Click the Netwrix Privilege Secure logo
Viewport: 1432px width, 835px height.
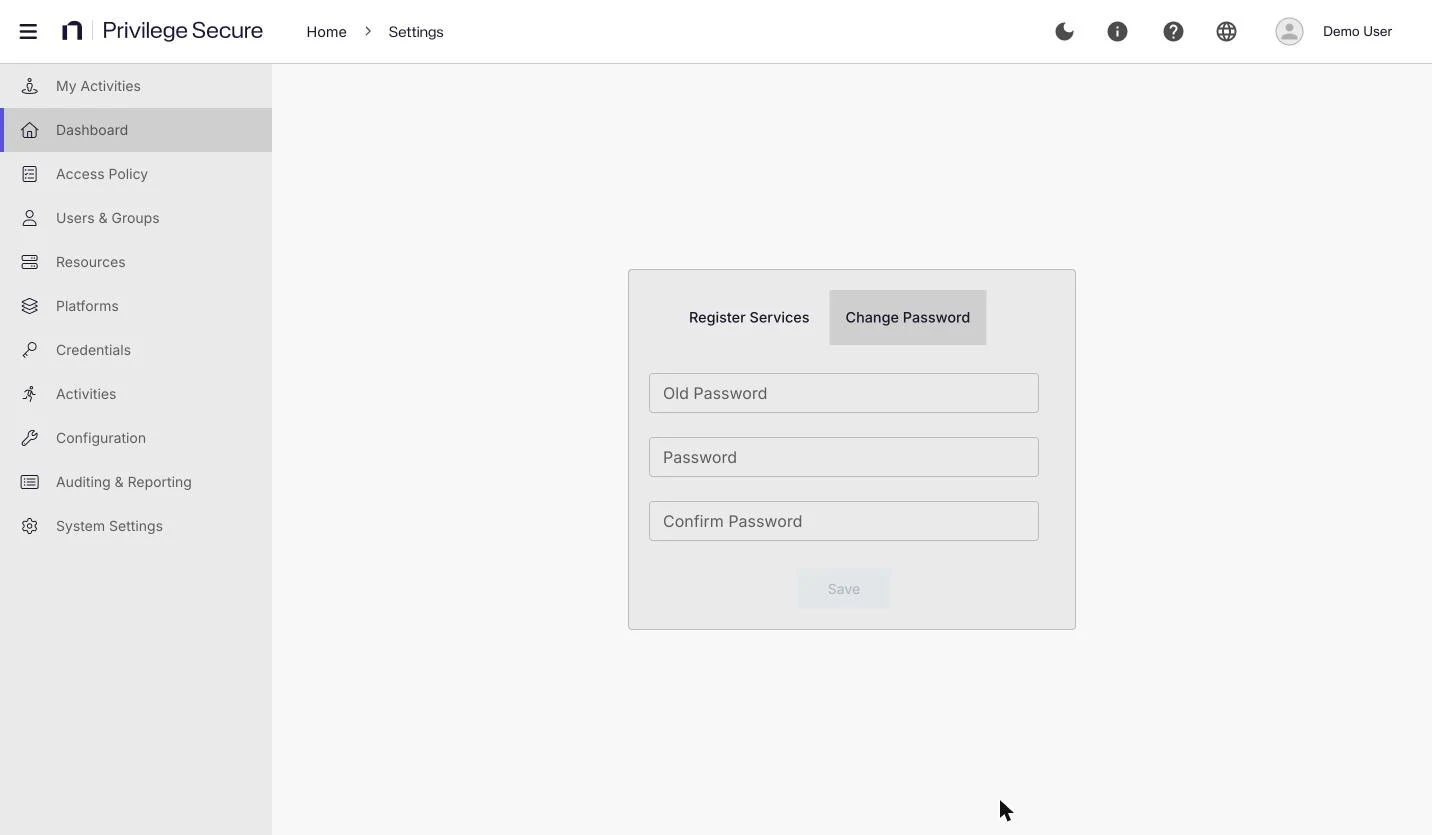click(x=162, y=31)
